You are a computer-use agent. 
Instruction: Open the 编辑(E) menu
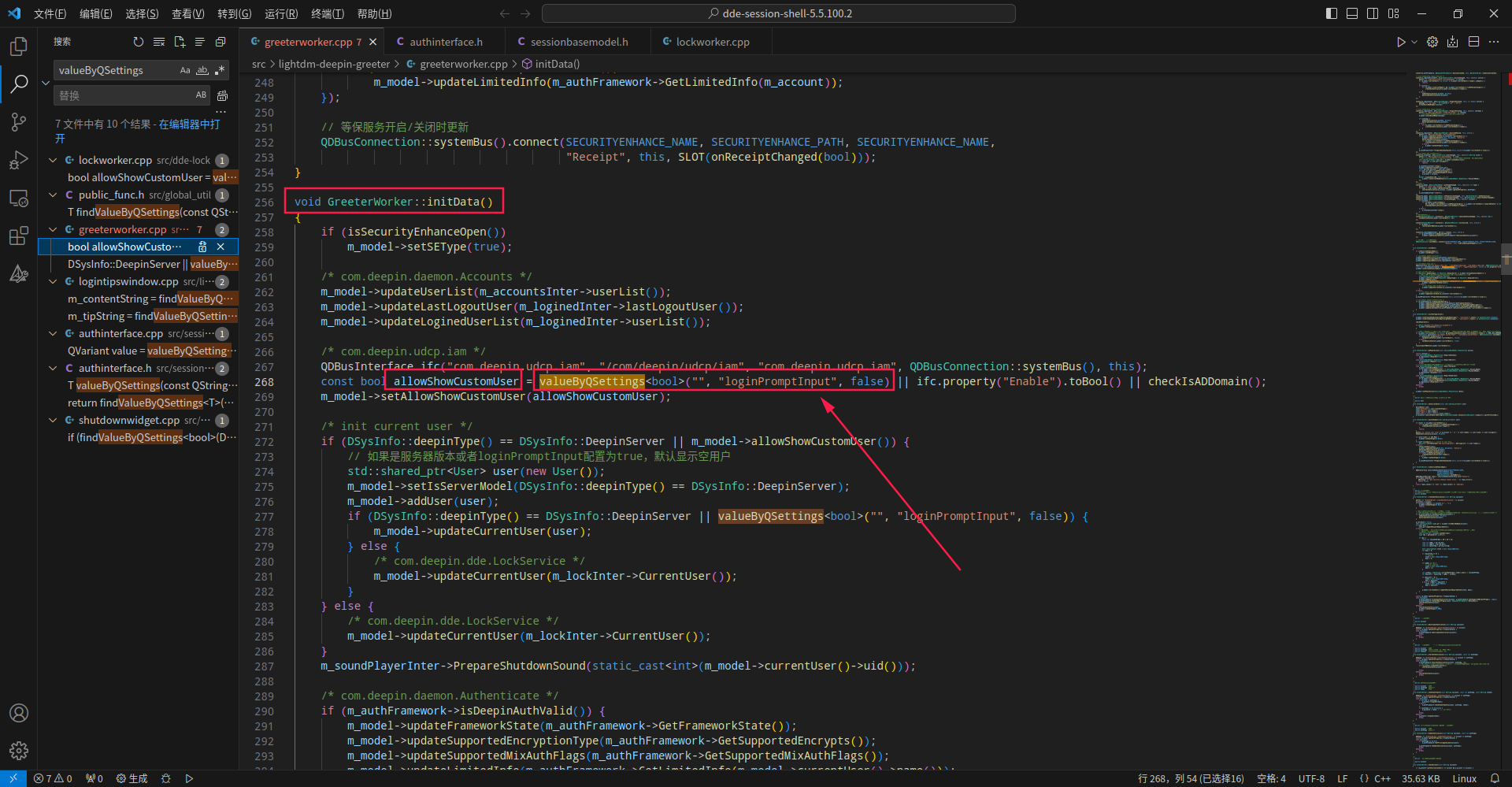pos(95,13)
